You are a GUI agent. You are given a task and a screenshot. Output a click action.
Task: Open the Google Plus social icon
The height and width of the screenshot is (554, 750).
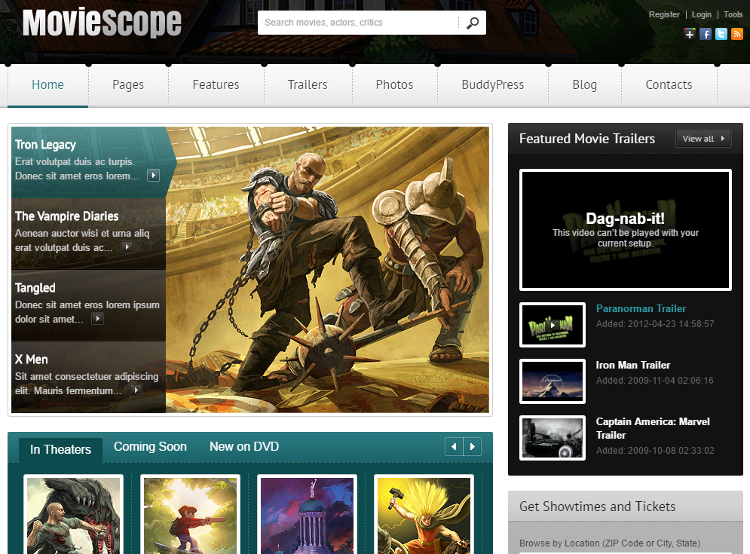point(689,34)
